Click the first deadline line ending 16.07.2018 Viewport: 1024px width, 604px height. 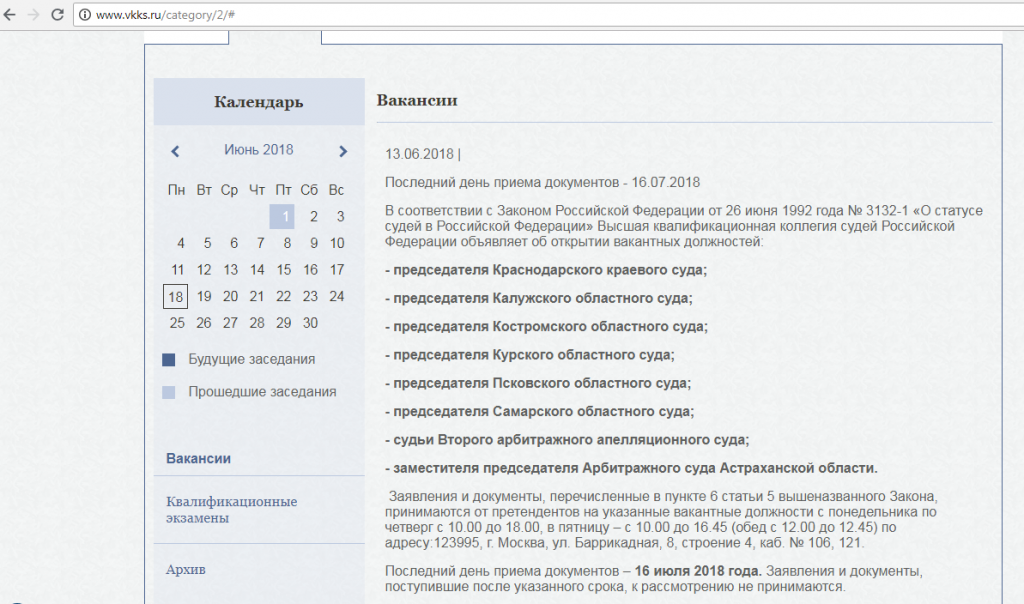coord(542,182)
